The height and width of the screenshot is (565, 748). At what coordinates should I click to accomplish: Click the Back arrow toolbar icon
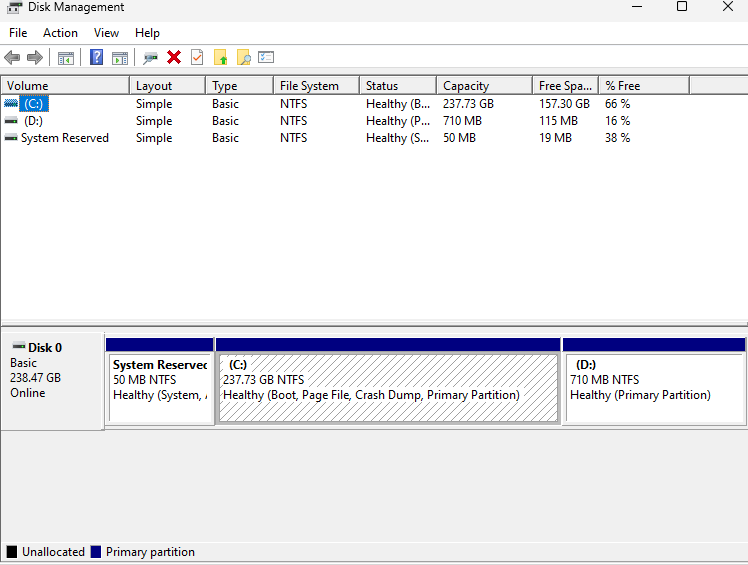click(x=12, y=58)
